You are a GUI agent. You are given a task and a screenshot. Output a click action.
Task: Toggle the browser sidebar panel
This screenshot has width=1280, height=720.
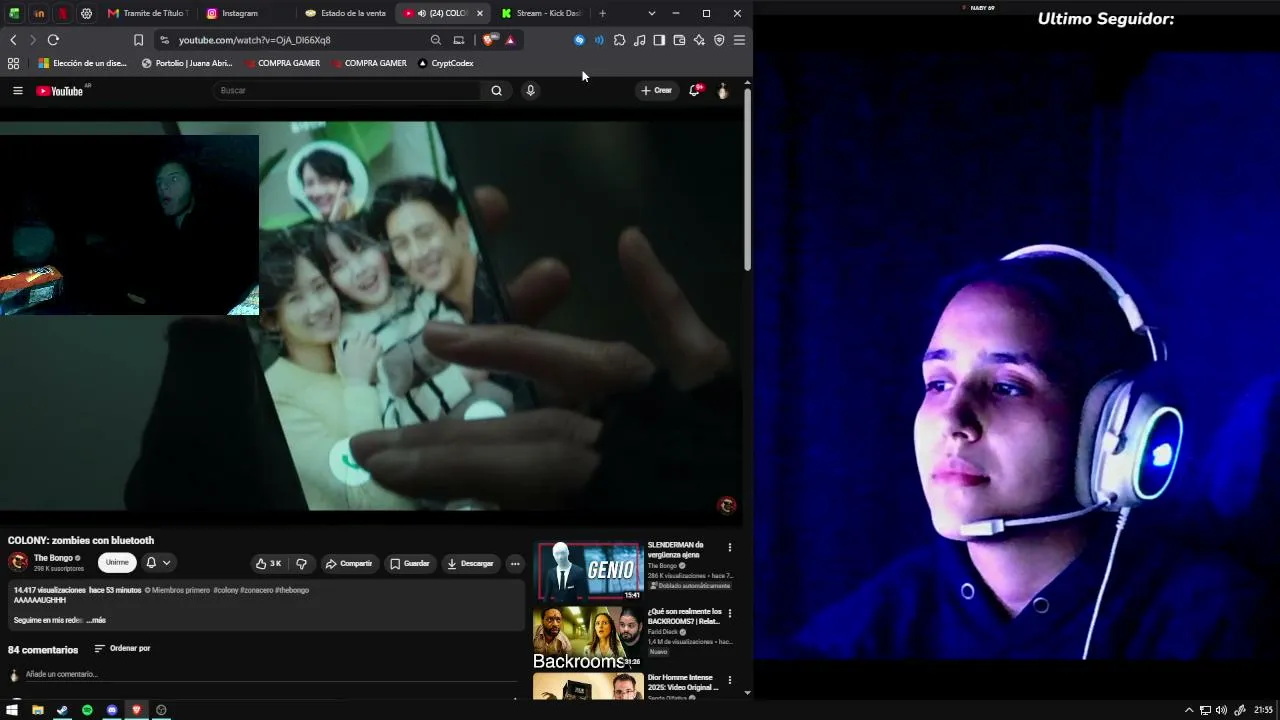(x=659, y=40)
